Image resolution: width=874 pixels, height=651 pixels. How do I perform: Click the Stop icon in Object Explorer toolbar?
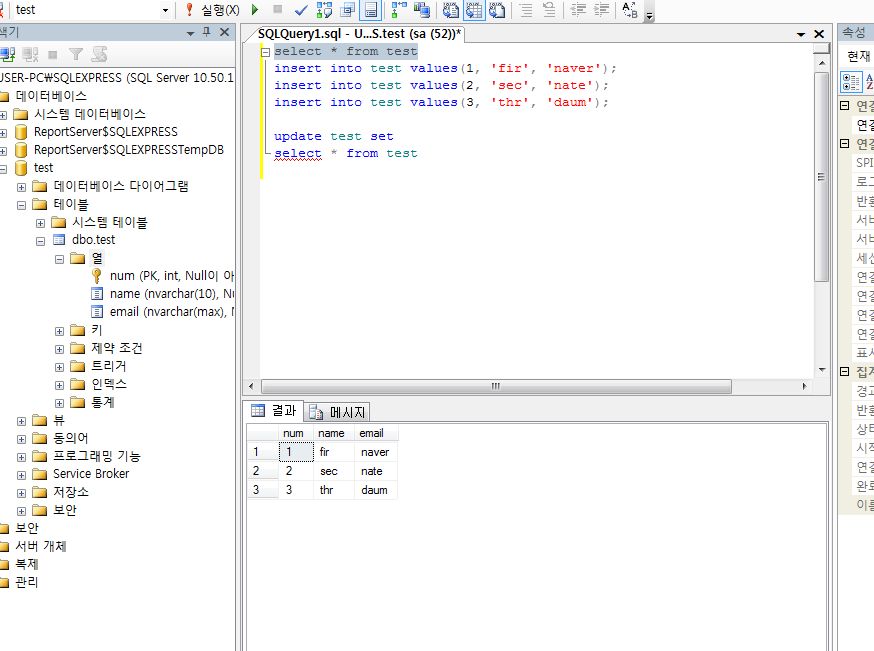tap(52, 55)
